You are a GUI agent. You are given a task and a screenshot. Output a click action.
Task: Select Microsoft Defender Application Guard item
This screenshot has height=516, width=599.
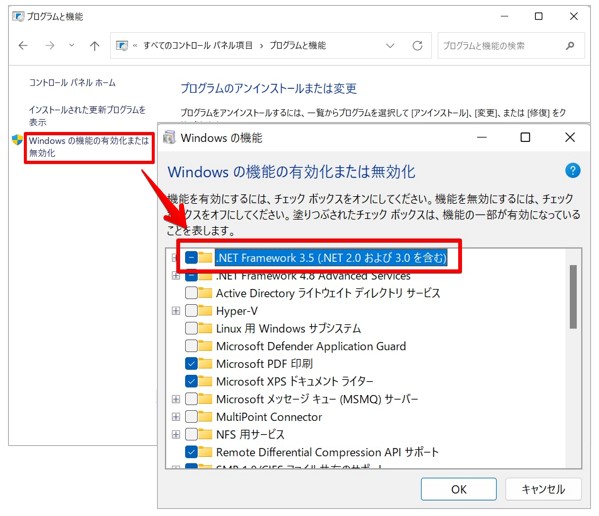pyautogui.click(x=311, y=346)
